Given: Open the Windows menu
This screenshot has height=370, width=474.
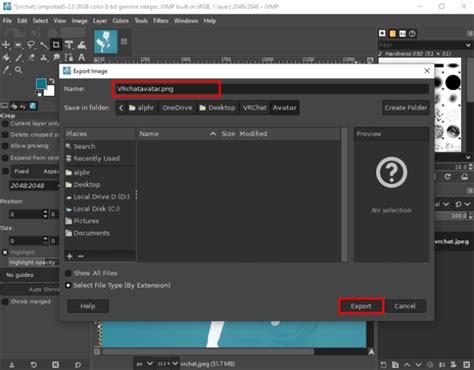Looking at the screenshot, I should [x=186, y=21].
